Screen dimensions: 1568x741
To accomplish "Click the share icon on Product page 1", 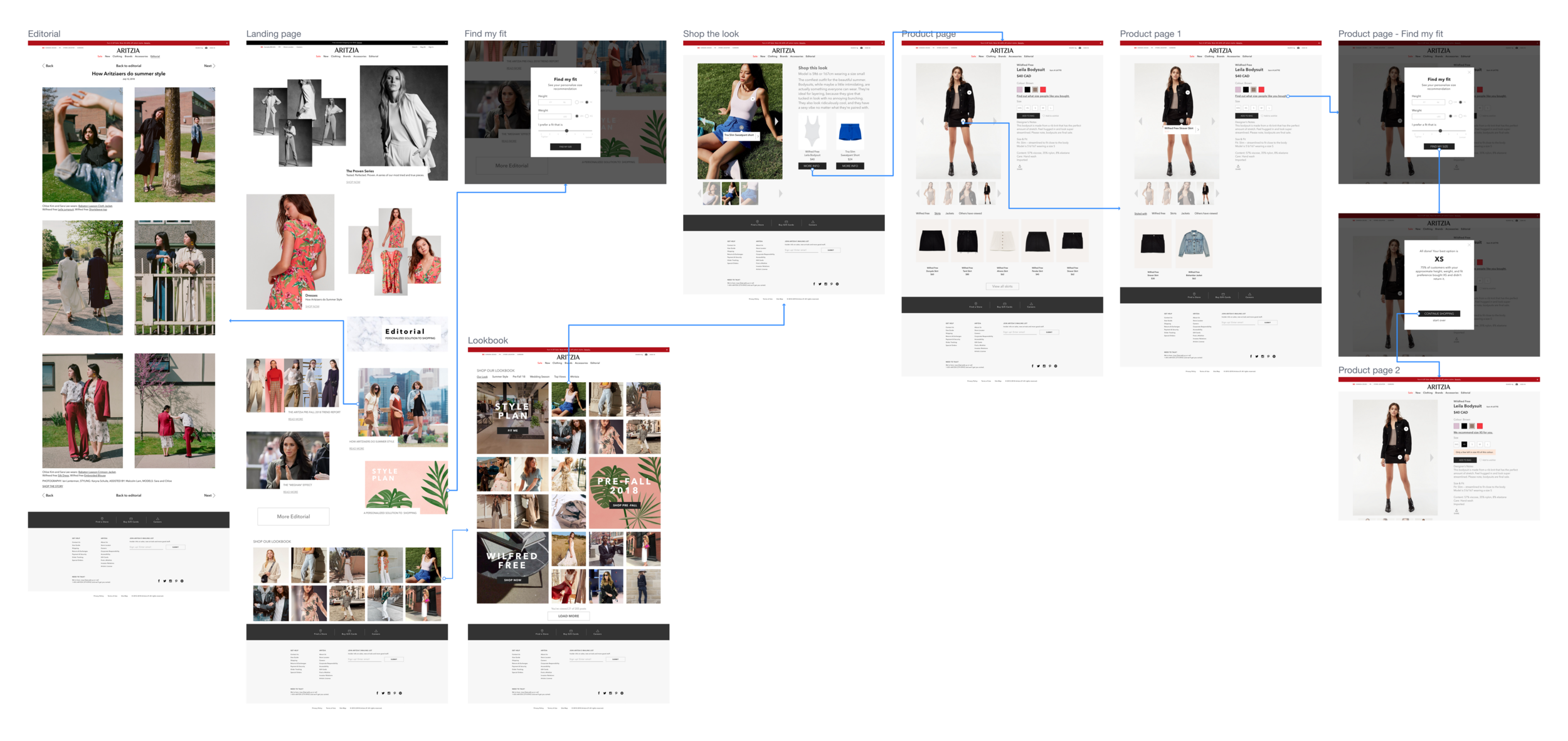I will point(1238,166).
